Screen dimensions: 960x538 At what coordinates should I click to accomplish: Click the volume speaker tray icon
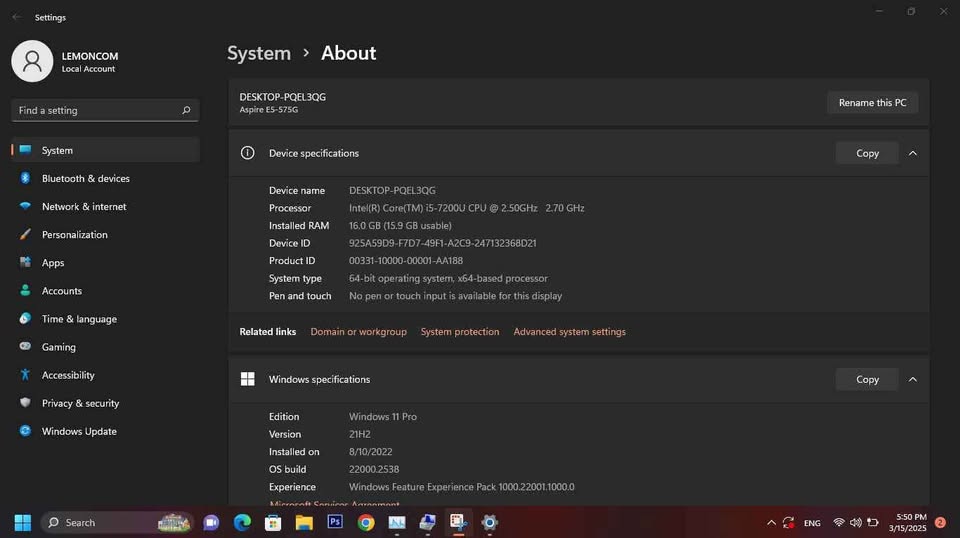[856, 523]
